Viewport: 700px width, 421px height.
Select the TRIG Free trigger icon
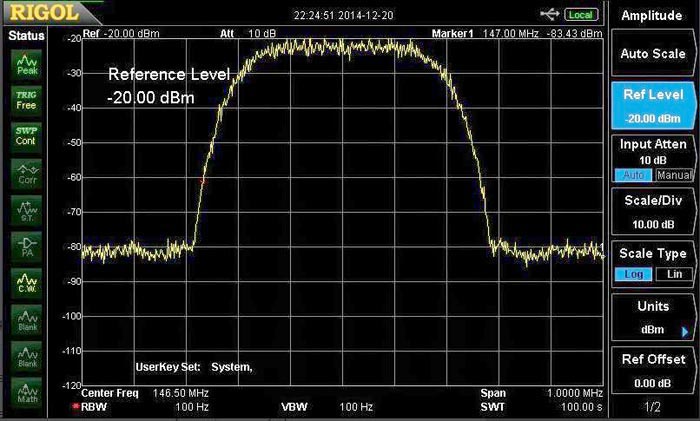coord(26,99)
